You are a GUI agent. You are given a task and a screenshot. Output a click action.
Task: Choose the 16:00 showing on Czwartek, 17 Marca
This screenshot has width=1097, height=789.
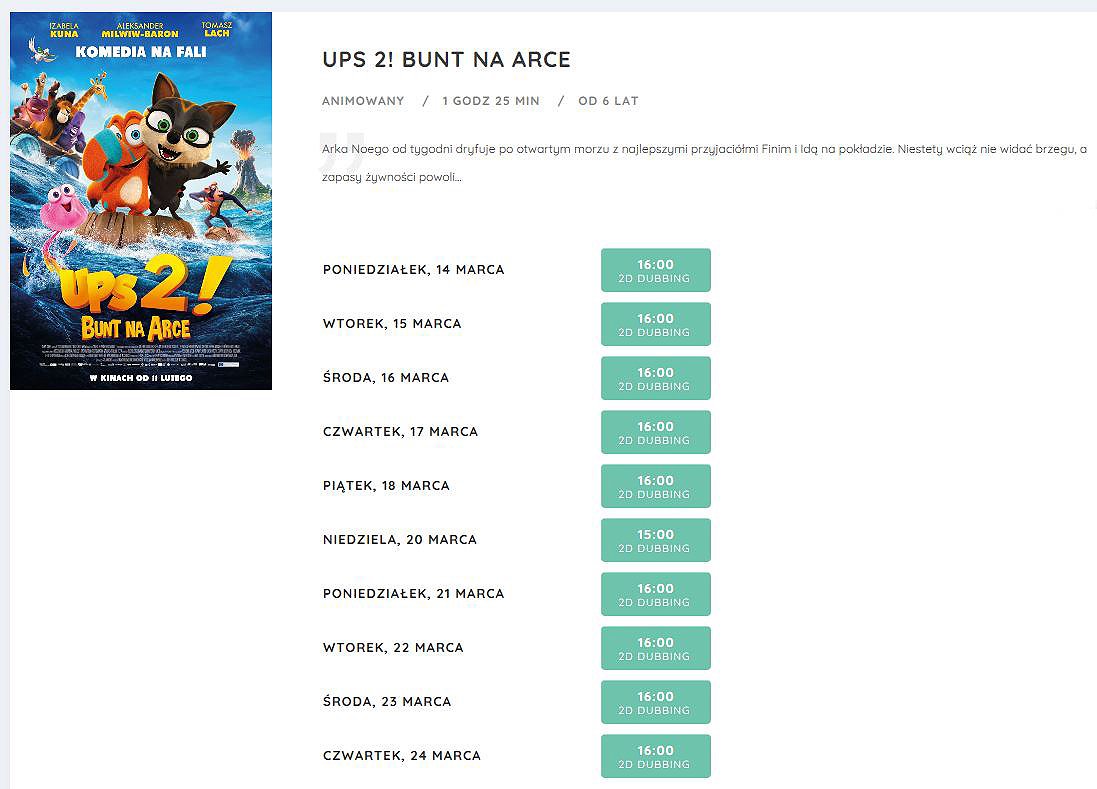tap(656, 432)
